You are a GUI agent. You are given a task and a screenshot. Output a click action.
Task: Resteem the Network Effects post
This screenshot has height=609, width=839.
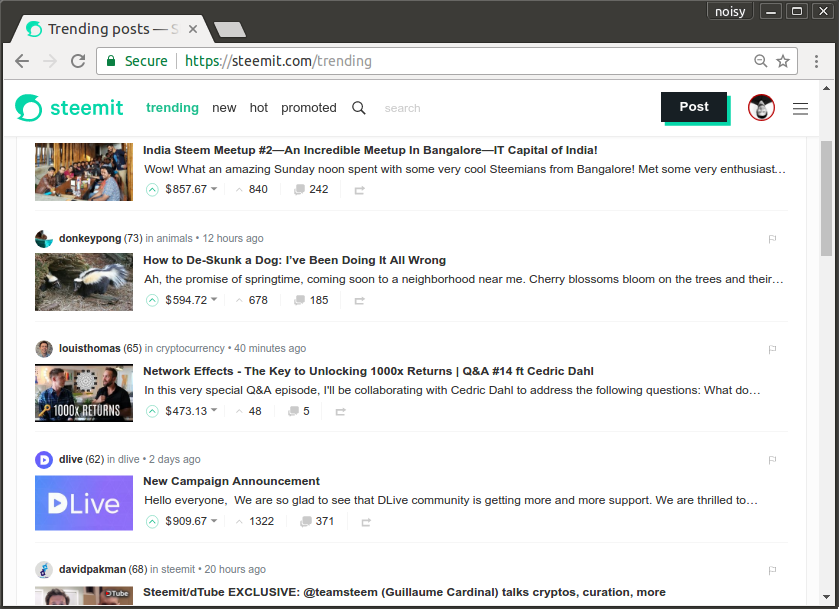click(x=340, y=412)
